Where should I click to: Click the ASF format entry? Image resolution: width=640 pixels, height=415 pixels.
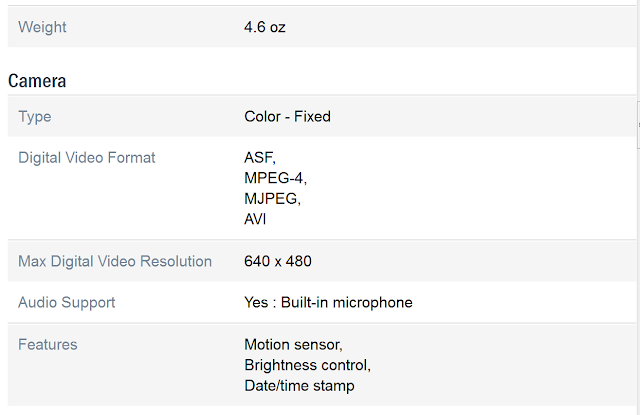(x=259, y=157)
